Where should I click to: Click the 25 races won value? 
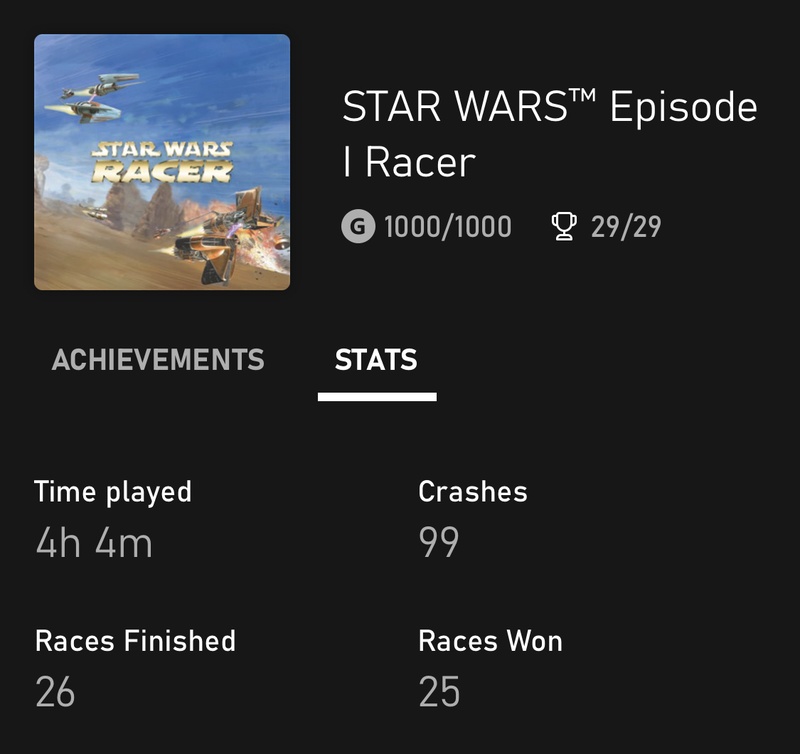click(439, 692)
